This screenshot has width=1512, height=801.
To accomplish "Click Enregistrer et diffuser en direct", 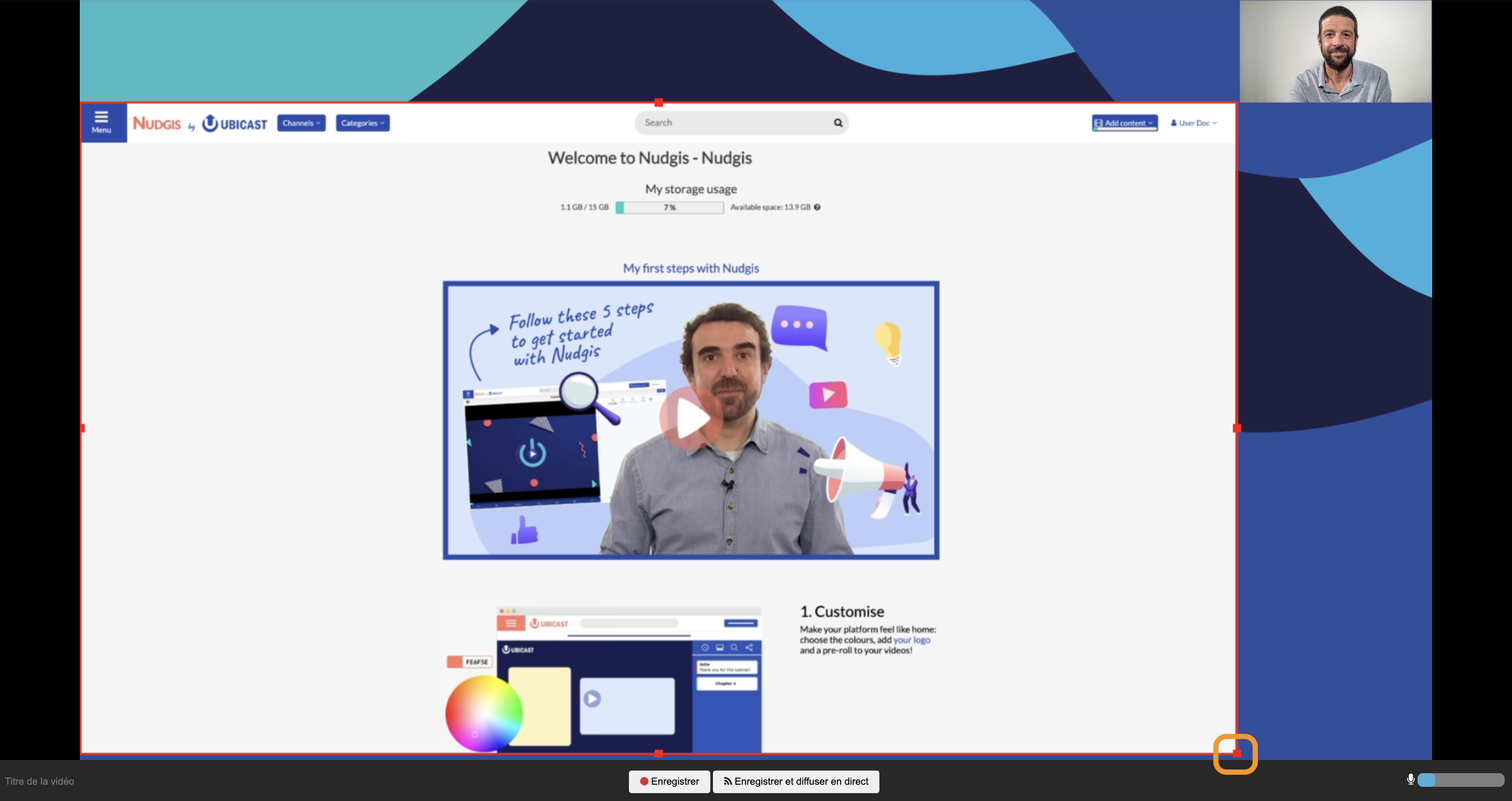I will pyautogui.click(x=796, y=782).
